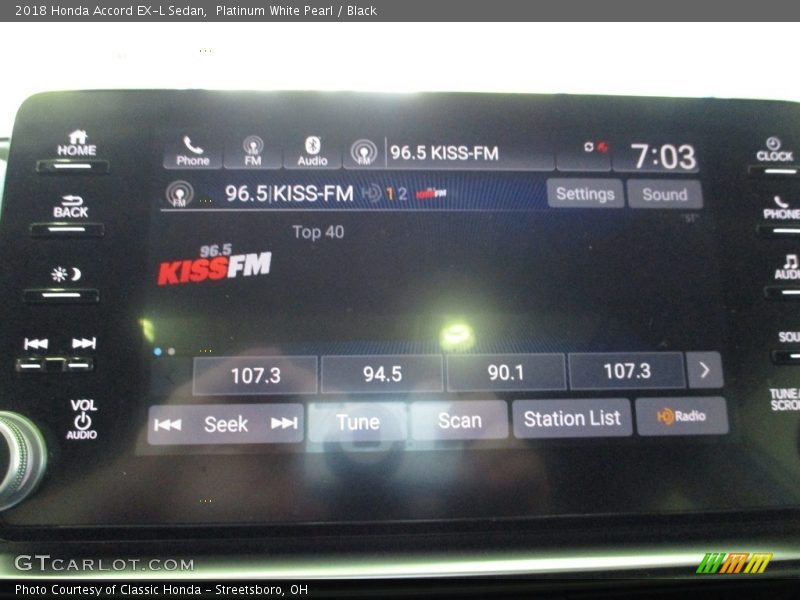
Task: Open the Tune option
Action: (x=358, y=422)
